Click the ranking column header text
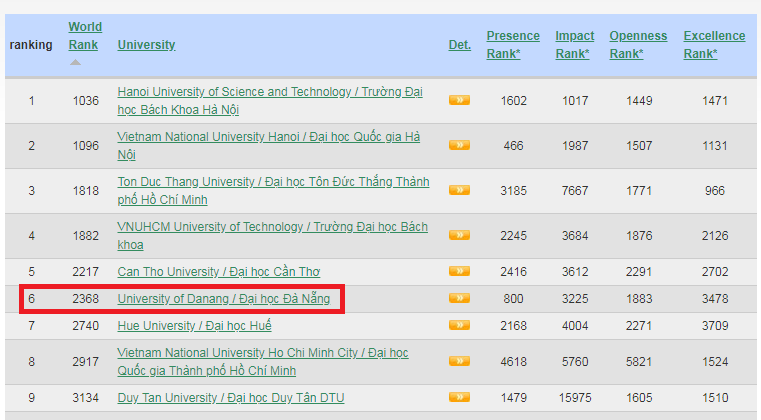 click(31, 45)
